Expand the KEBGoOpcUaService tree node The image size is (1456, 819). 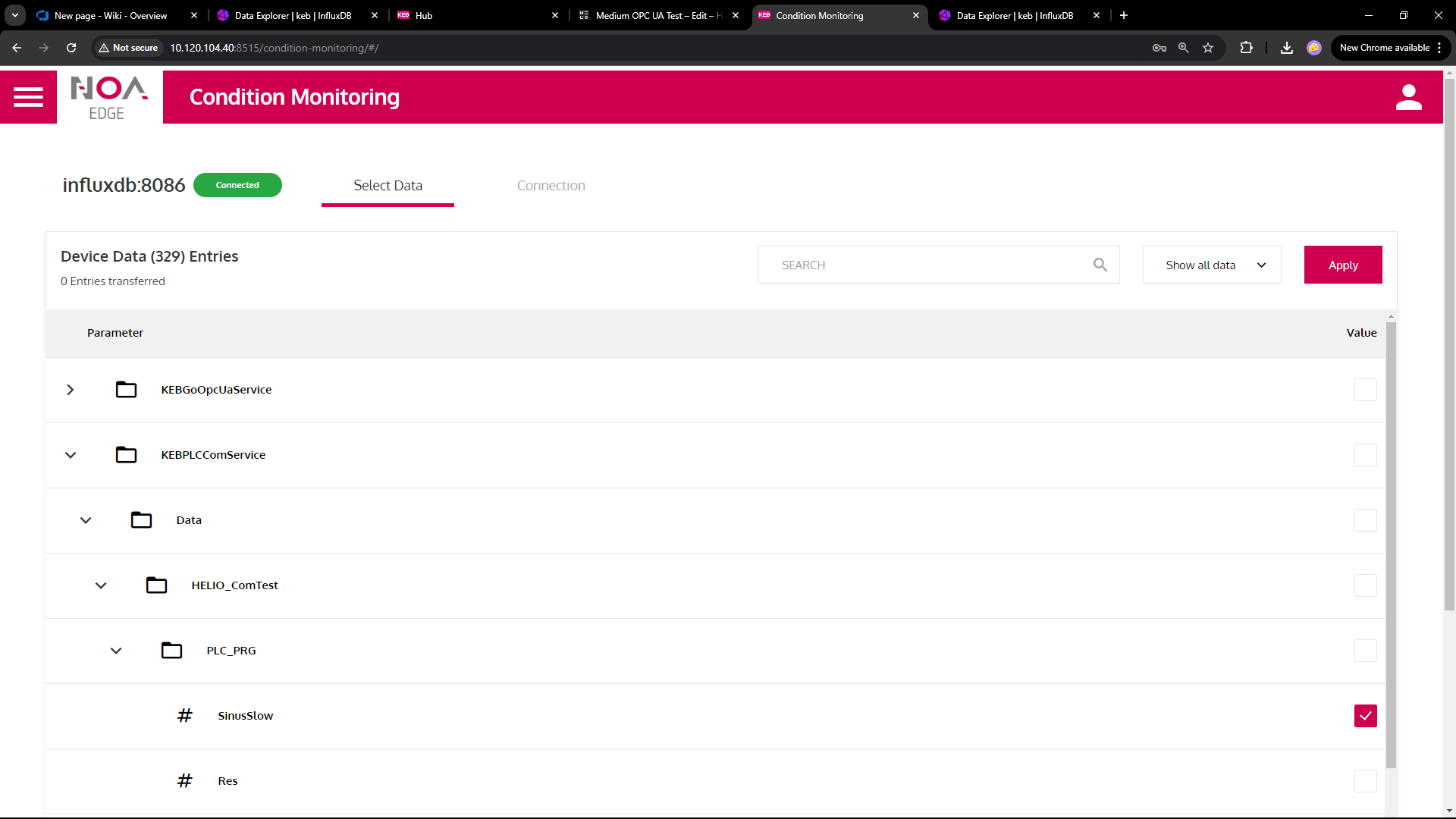[71, 390]
